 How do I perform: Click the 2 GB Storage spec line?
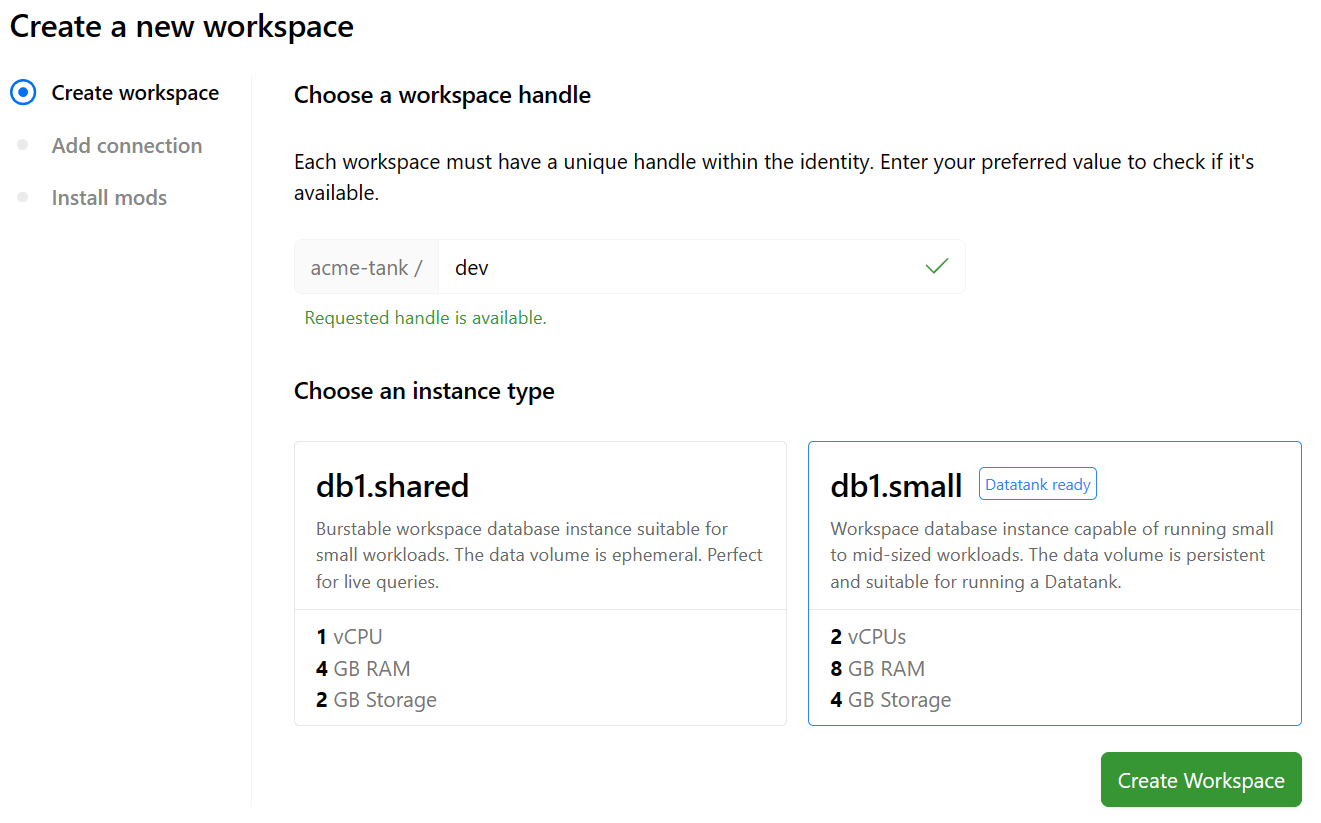[376, 700]
